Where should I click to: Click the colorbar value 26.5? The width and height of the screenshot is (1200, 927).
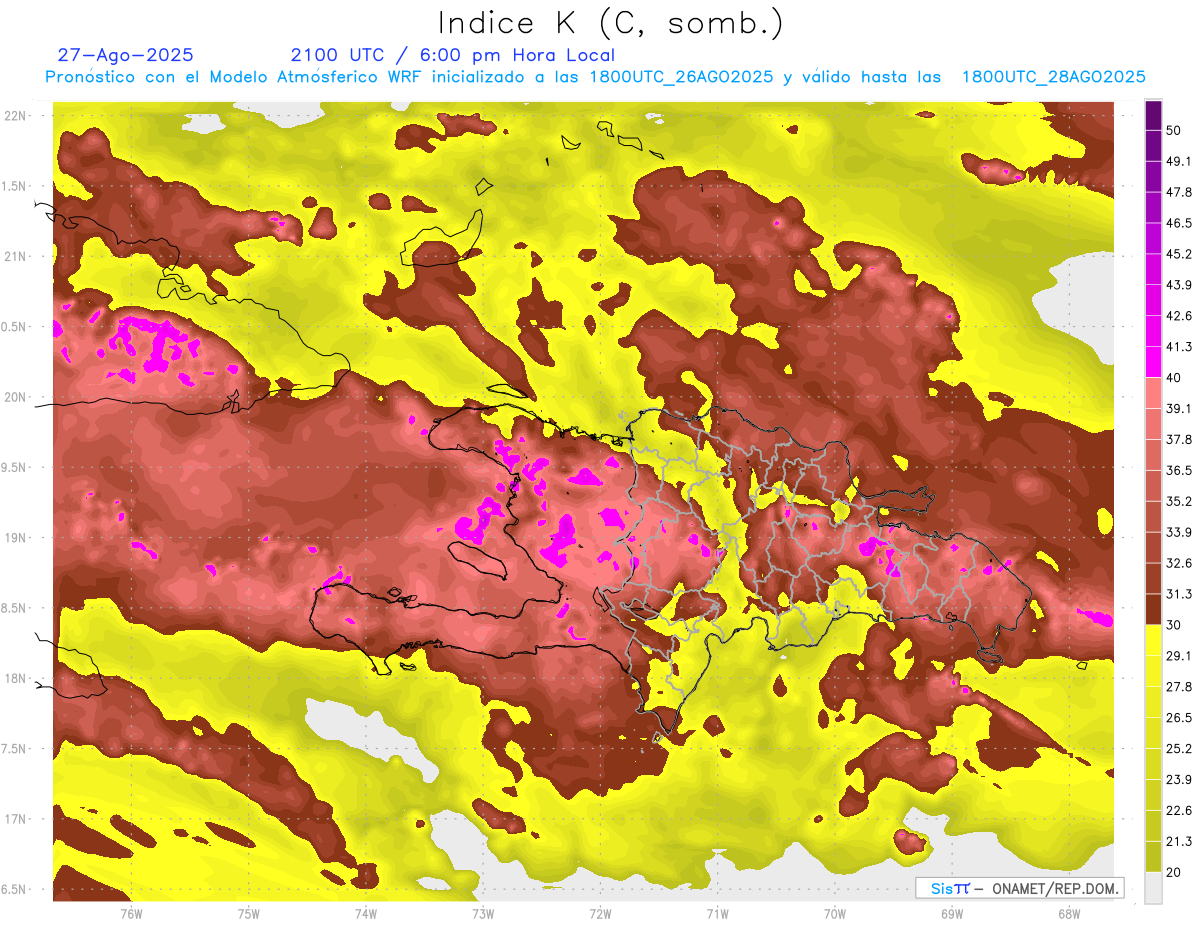pos(1178,718)
